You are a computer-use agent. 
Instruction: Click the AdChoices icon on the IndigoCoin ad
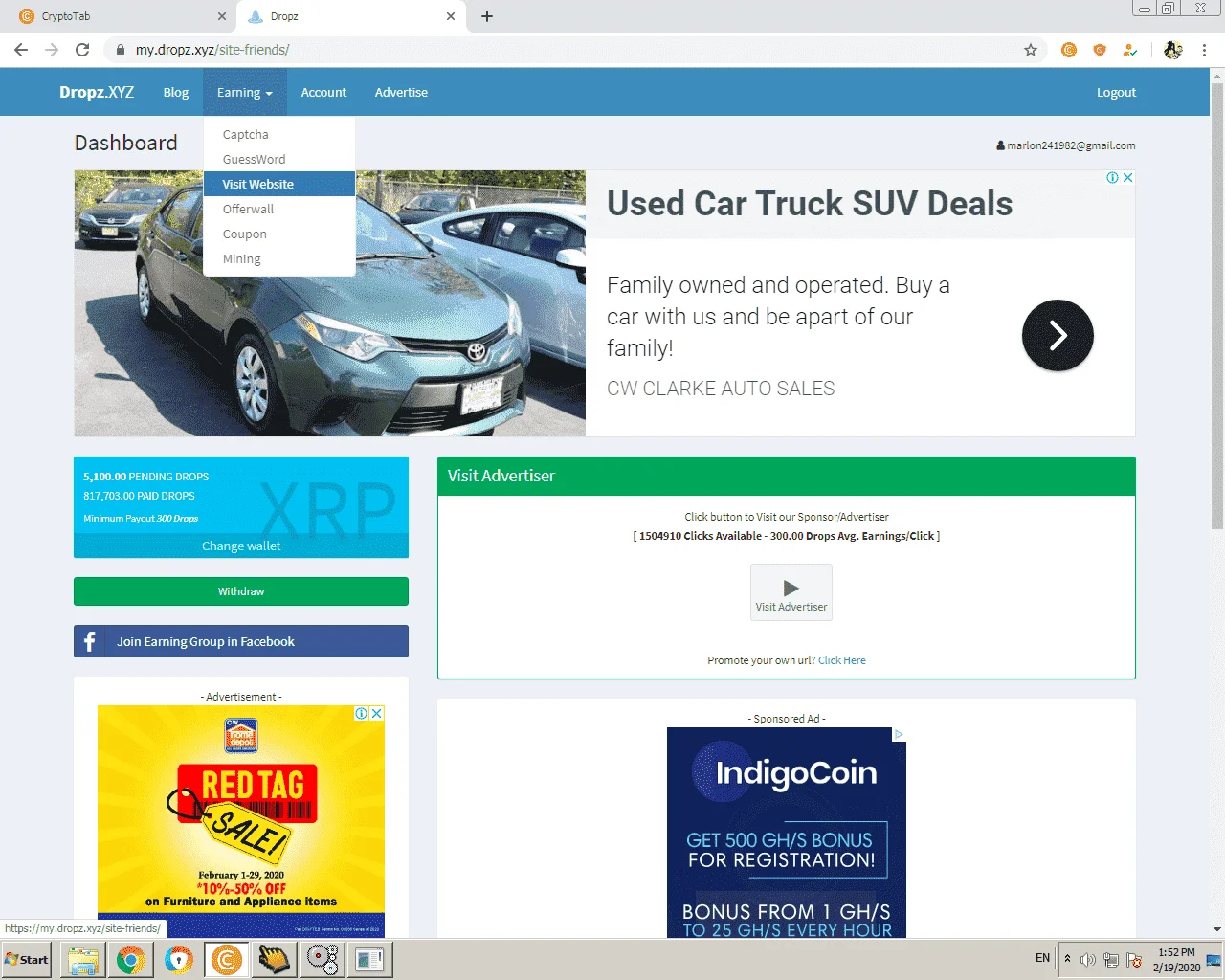899,734
